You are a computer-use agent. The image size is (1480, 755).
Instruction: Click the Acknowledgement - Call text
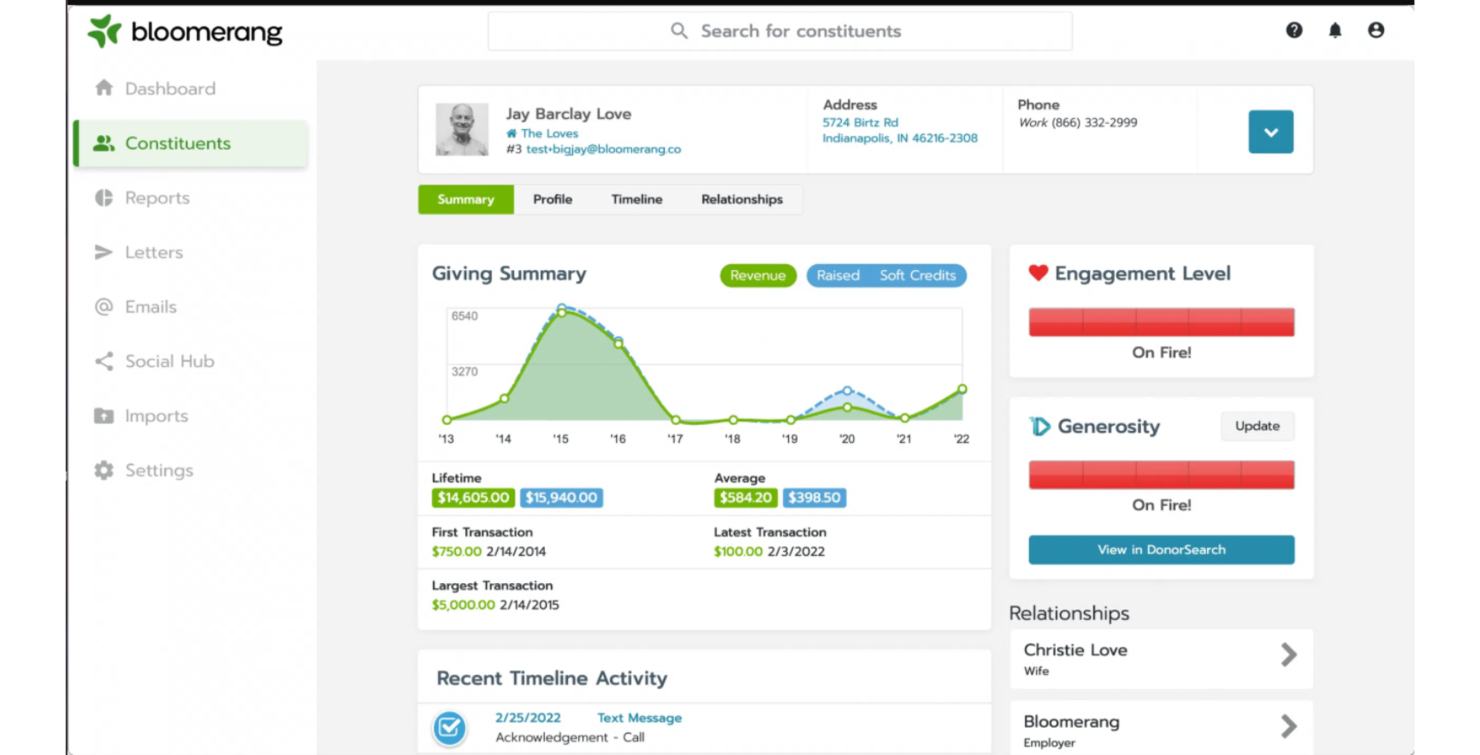(570, 738)
